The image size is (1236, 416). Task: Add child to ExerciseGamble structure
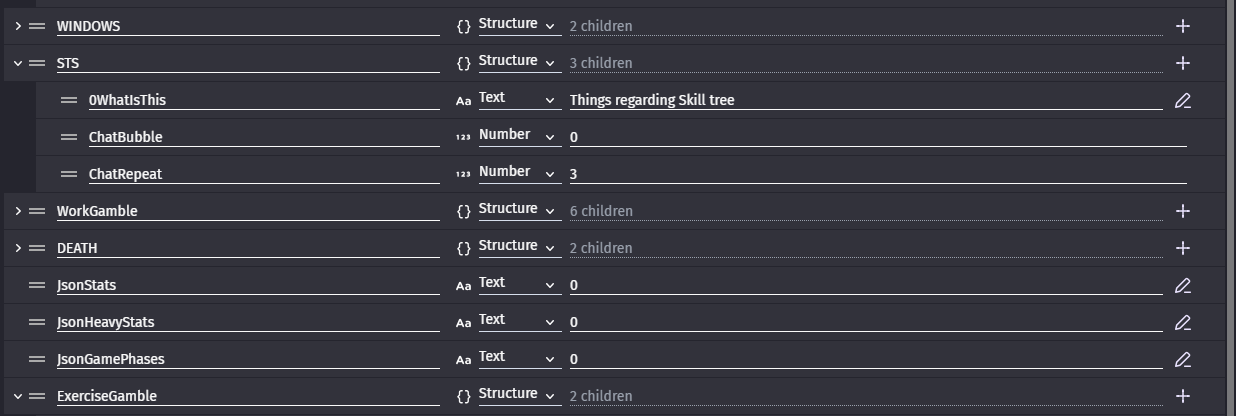1183,396
